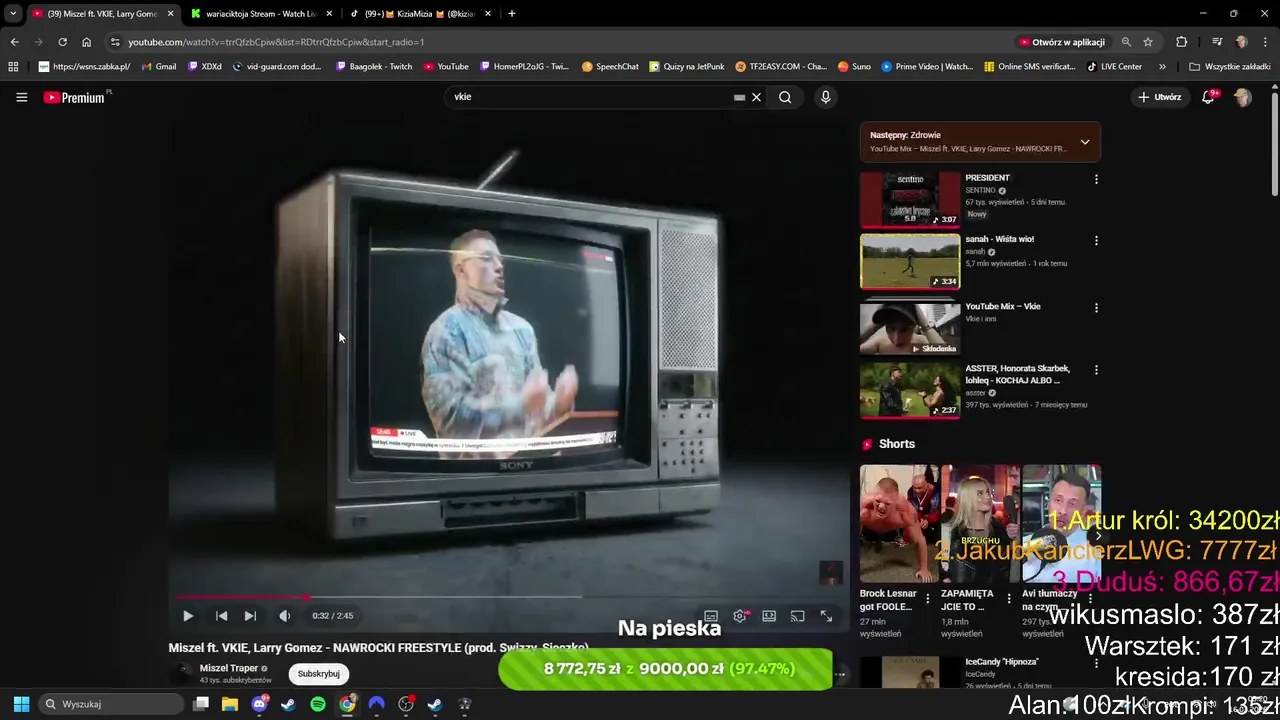
Task: Click the Utwórz create button
Action: tap(1160, 97)
